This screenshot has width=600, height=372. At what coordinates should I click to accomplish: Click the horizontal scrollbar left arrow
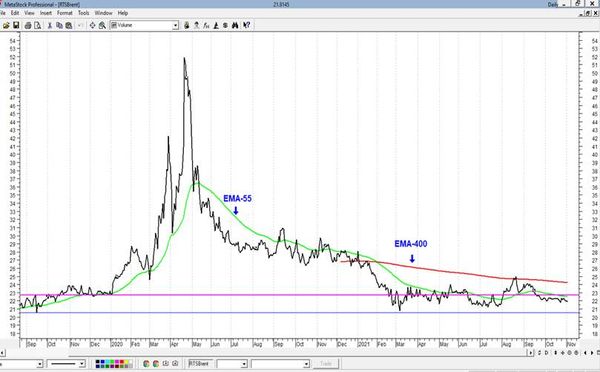tap(2, 352)
